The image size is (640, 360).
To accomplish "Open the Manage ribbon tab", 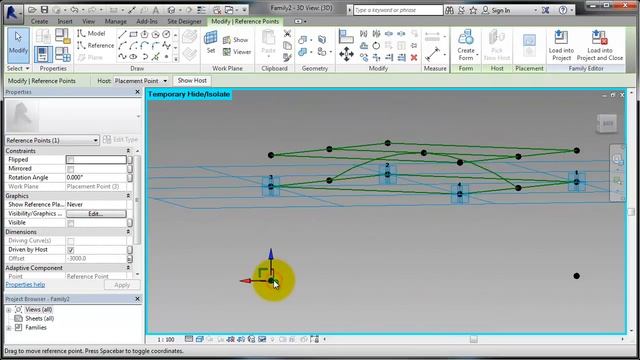I will point(116,21).
